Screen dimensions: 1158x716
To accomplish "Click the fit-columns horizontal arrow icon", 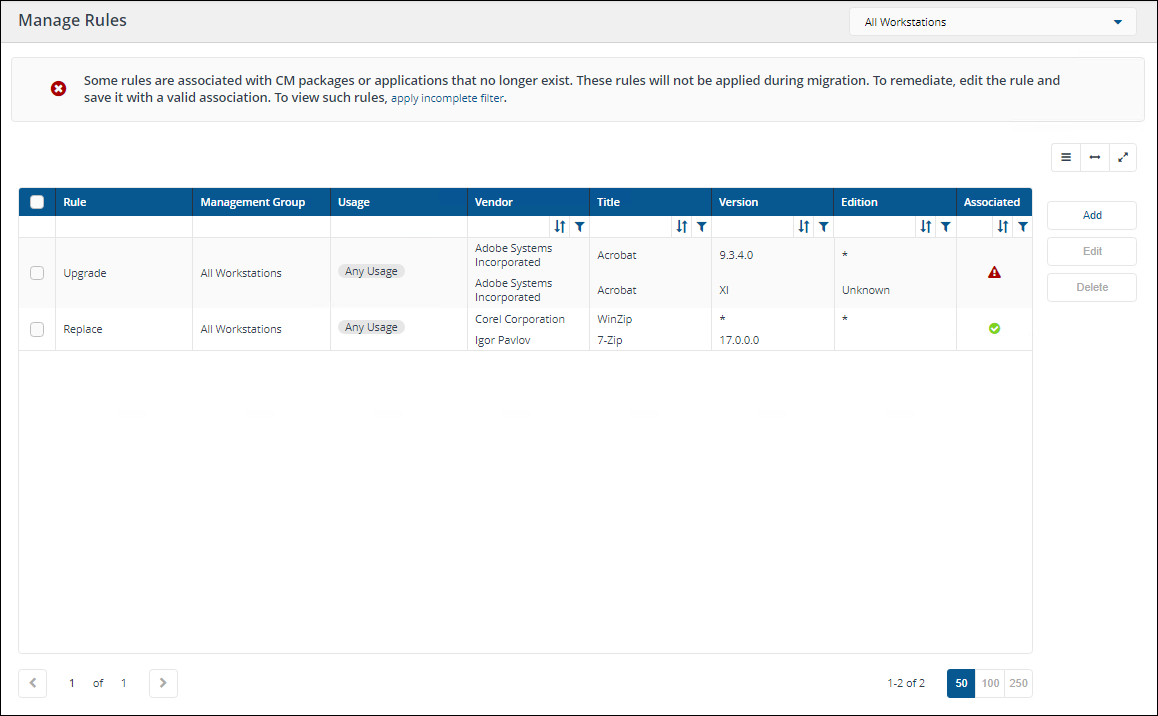I will (1095, 157).
